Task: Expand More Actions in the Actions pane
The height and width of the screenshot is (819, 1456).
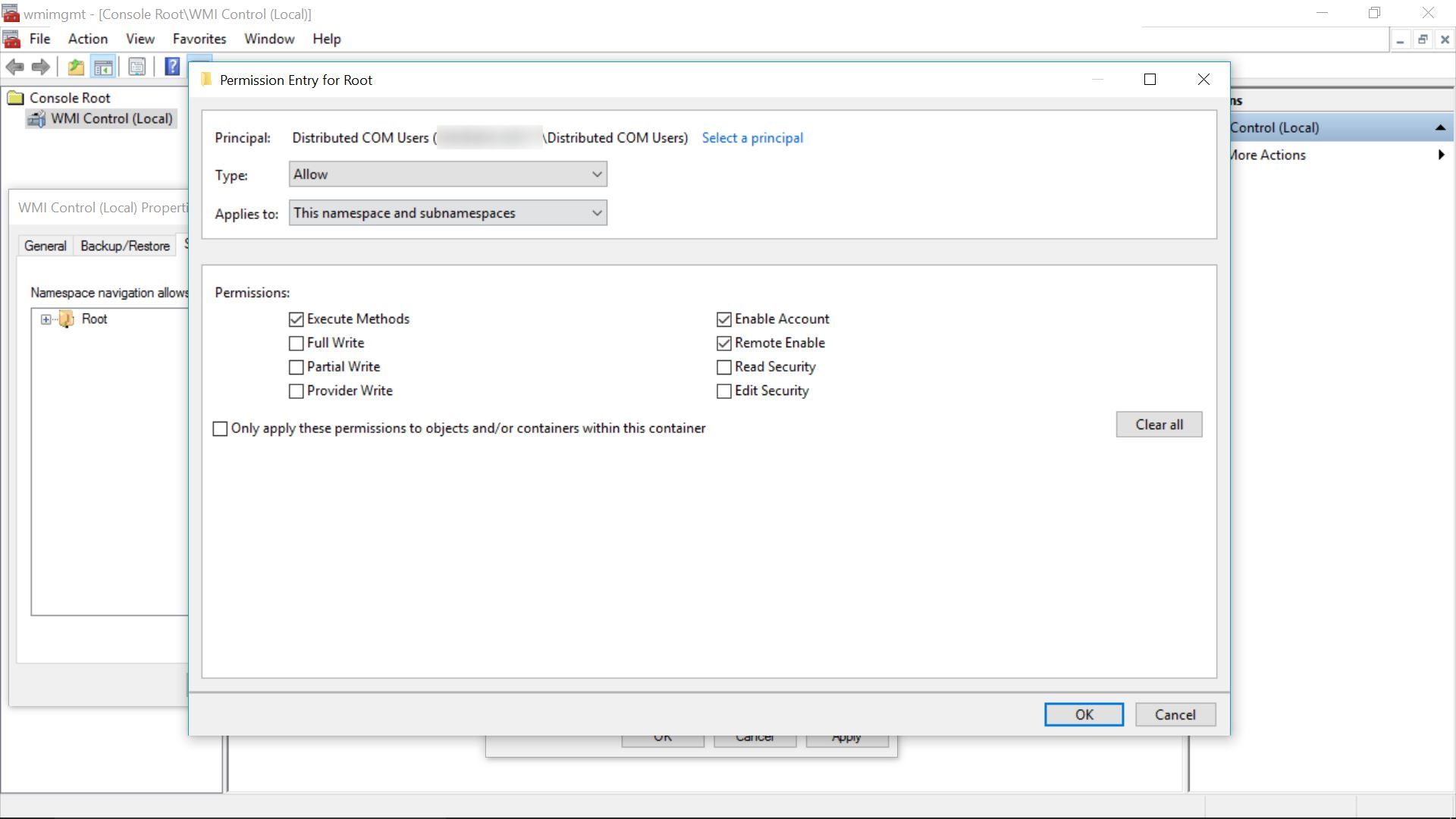Action: coord(1440,155)
